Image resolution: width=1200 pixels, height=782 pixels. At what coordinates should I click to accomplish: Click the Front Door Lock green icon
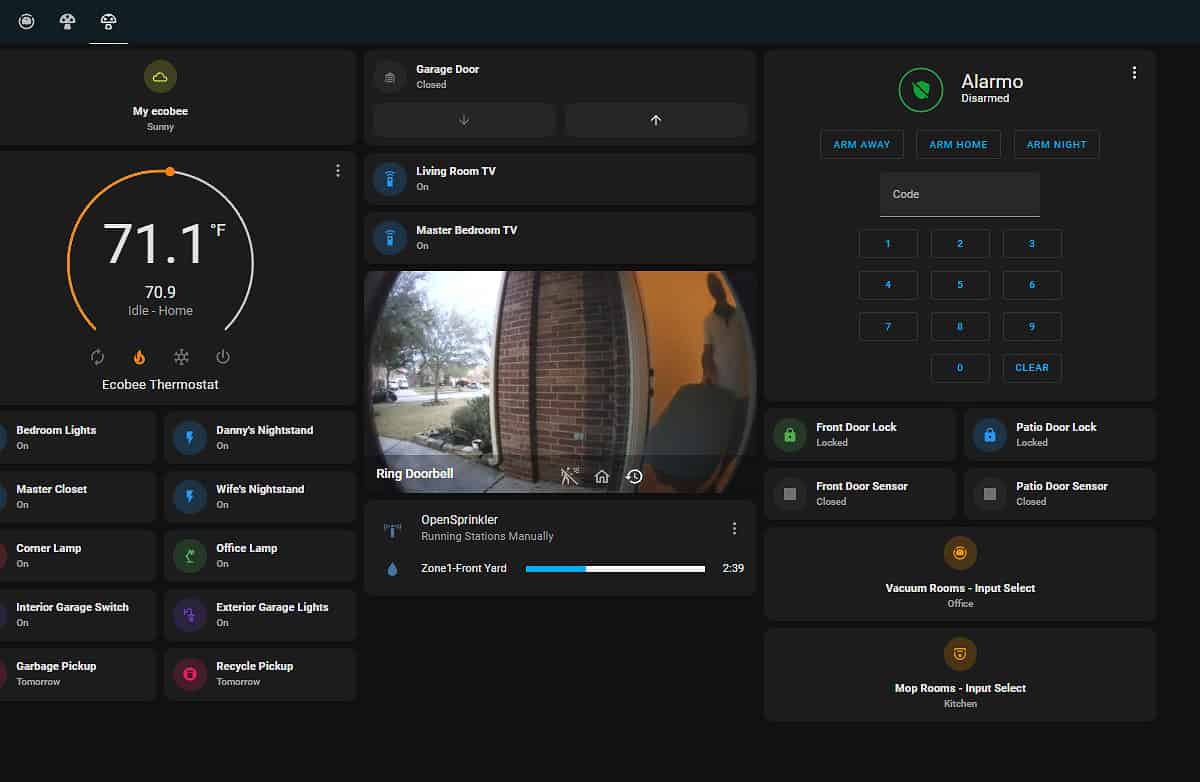coord(790,435)
